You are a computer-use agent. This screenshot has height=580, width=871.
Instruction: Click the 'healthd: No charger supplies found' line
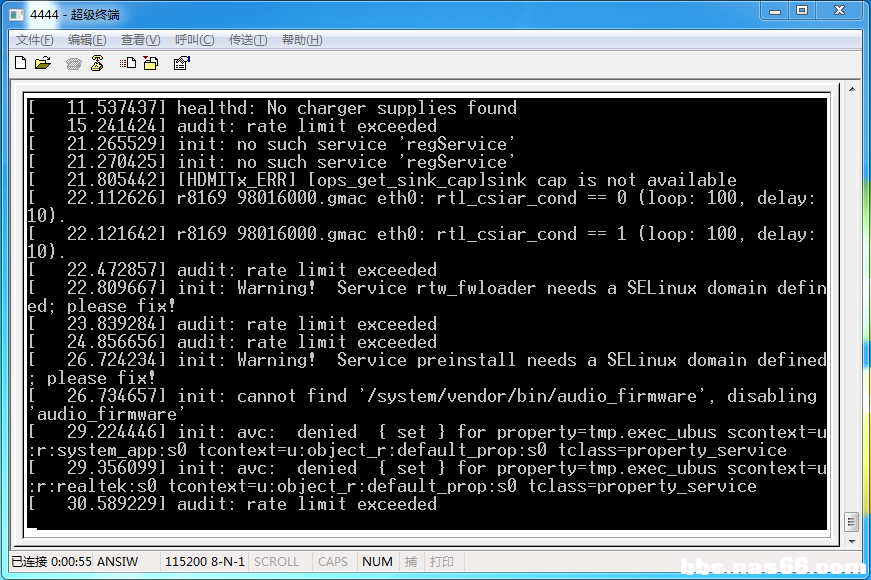click(x=272, y=108)
